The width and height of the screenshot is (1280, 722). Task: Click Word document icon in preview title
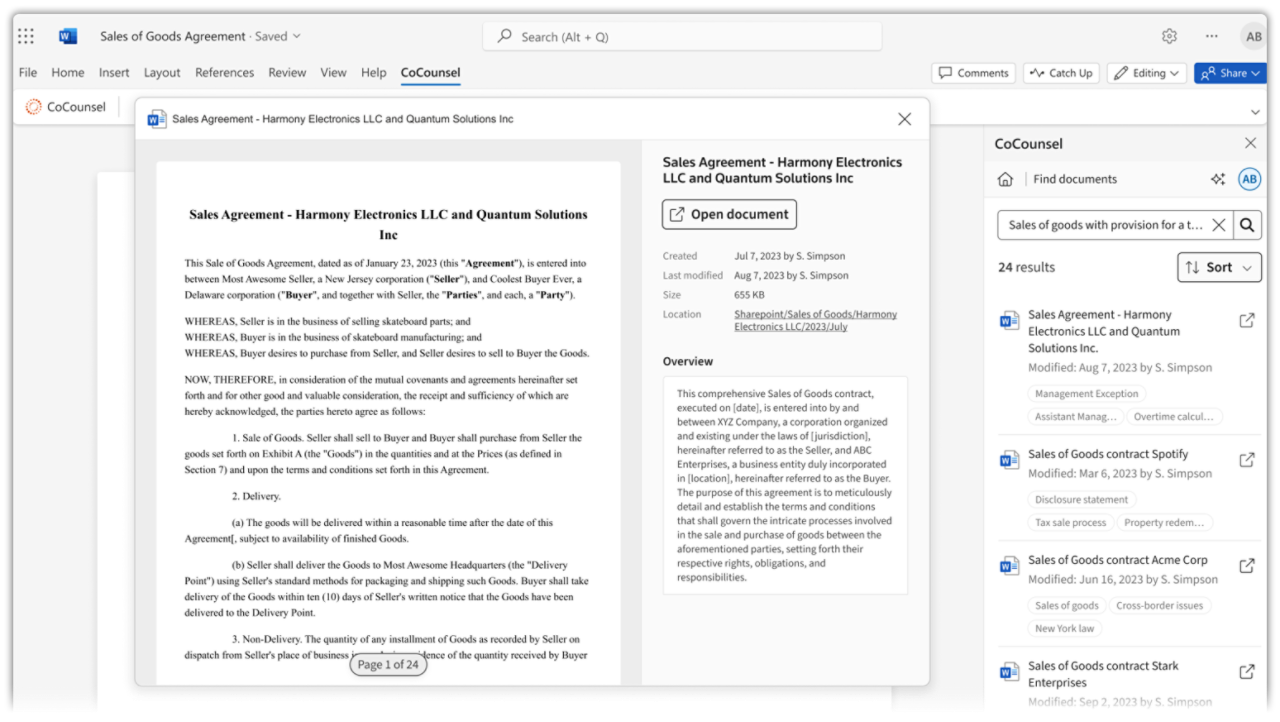tap(157, 119)
